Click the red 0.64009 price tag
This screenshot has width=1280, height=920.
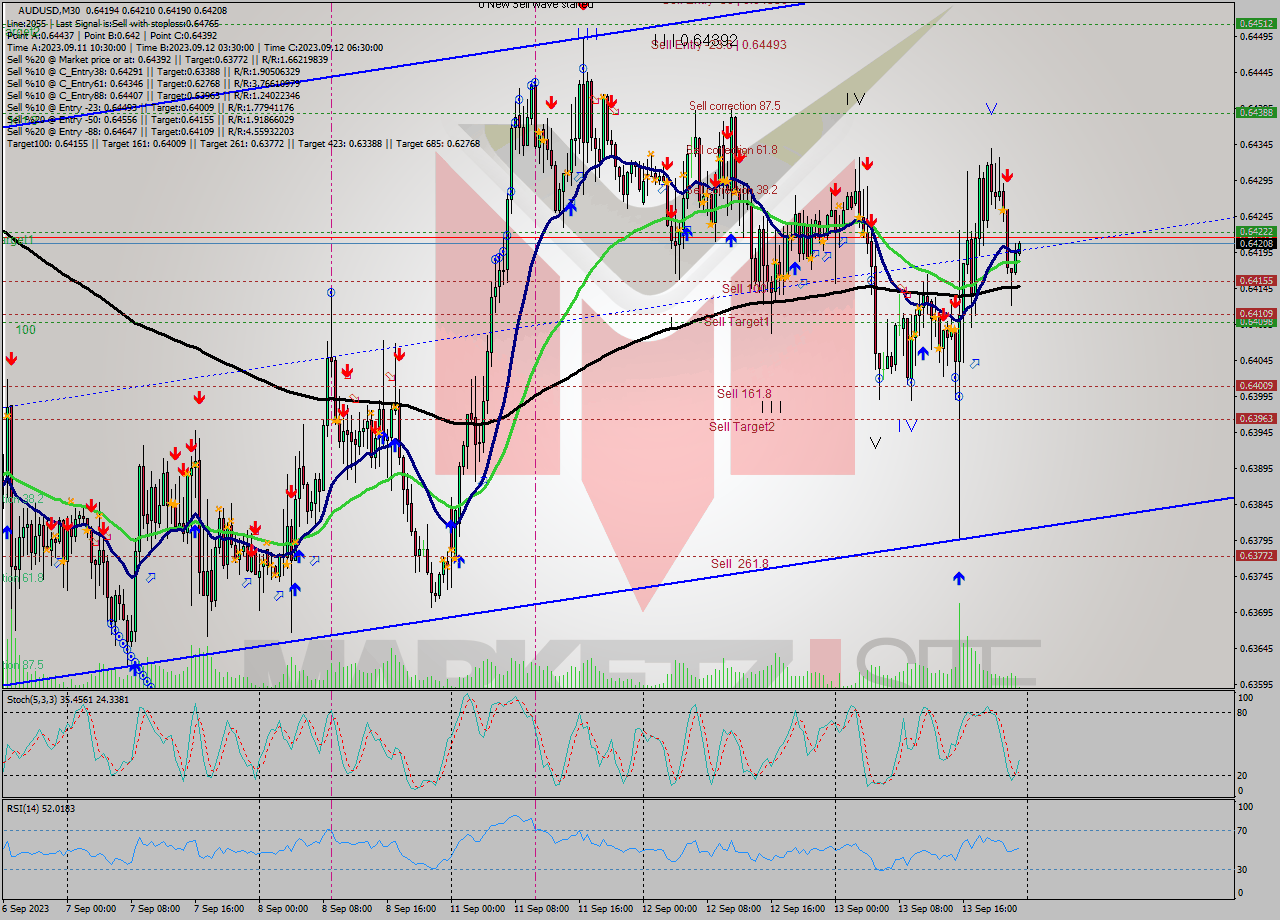point(1256,386)
